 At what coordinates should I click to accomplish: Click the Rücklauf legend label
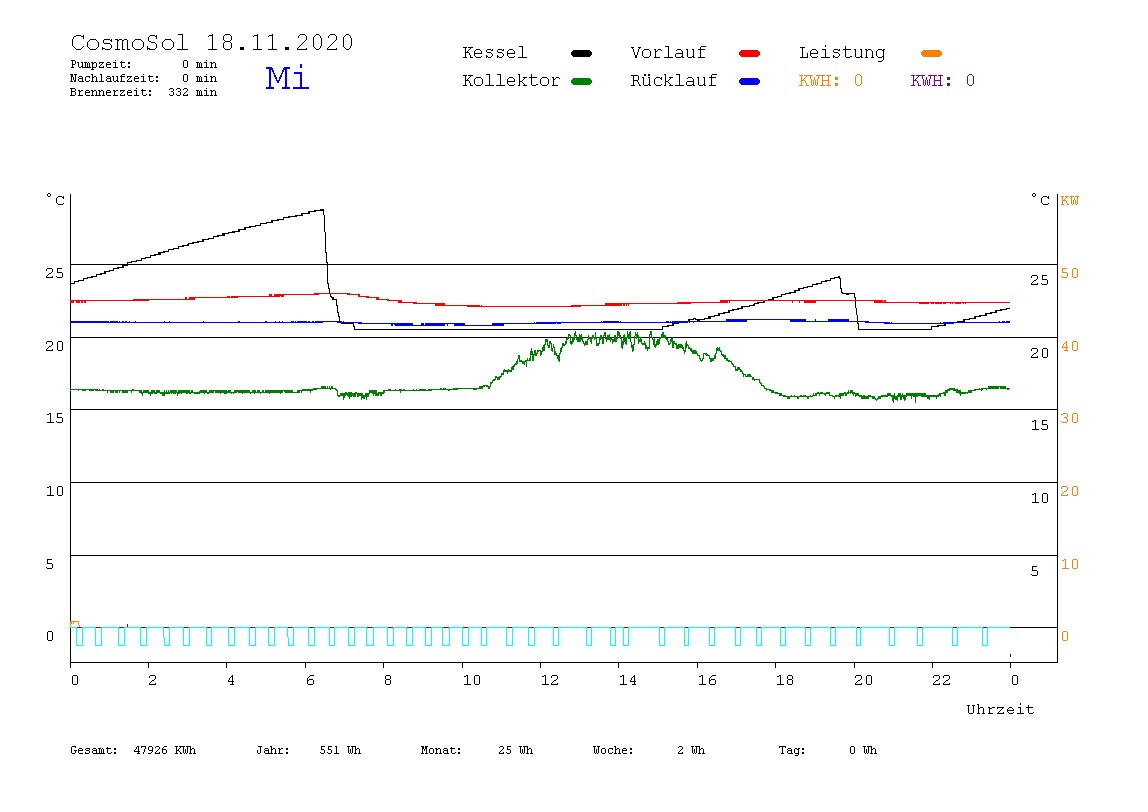pyautogui.click(x=674, y=81)
